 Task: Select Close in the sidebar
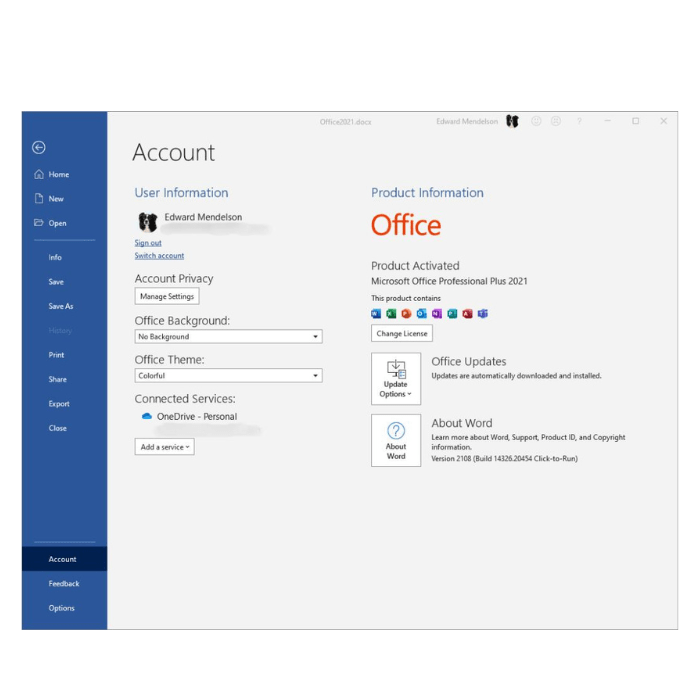pyautogui.click(x=58, y=428)
